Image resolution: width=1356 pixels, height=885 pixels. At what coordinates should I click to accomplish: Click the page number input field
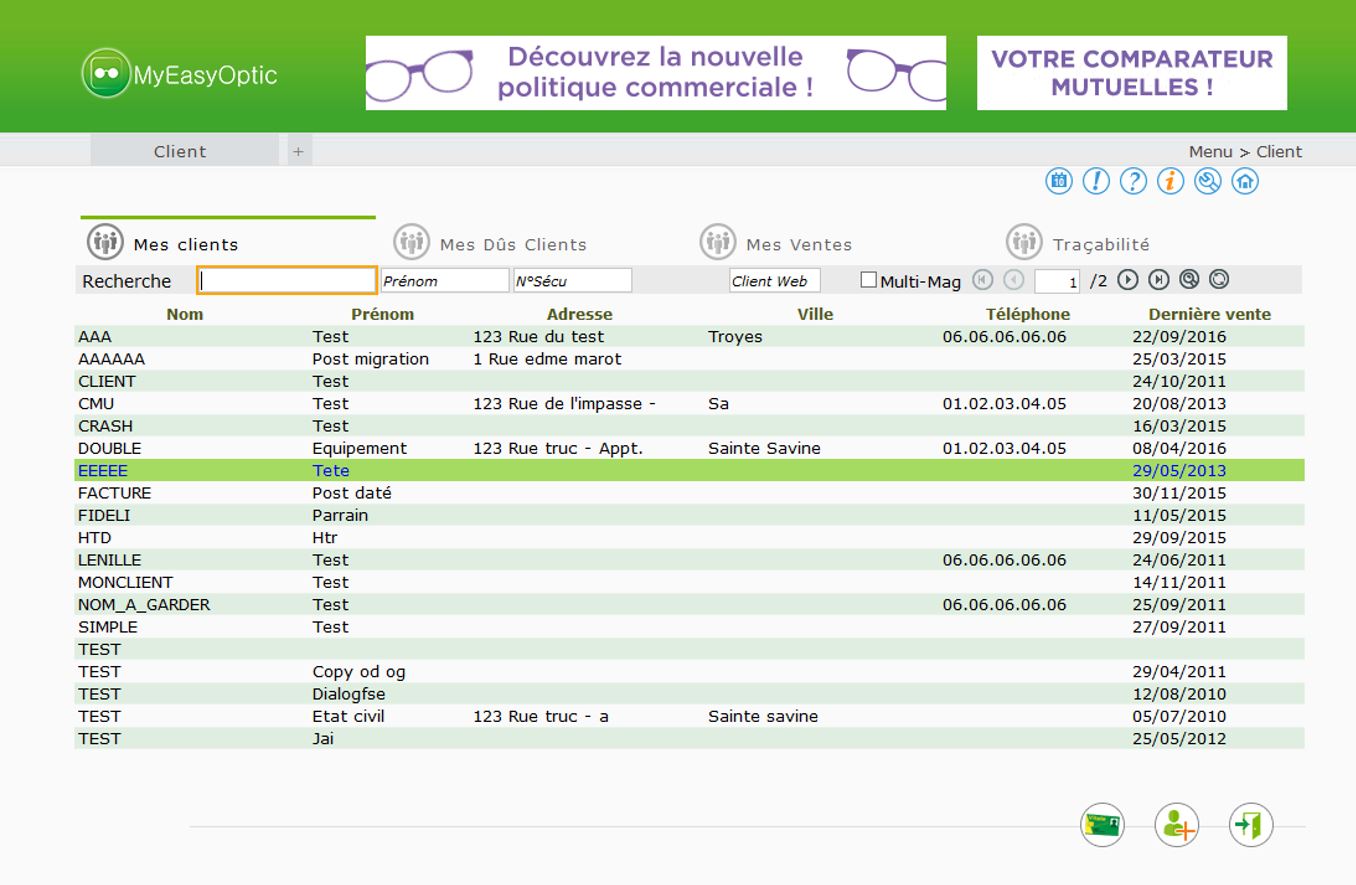[1057, 281]
